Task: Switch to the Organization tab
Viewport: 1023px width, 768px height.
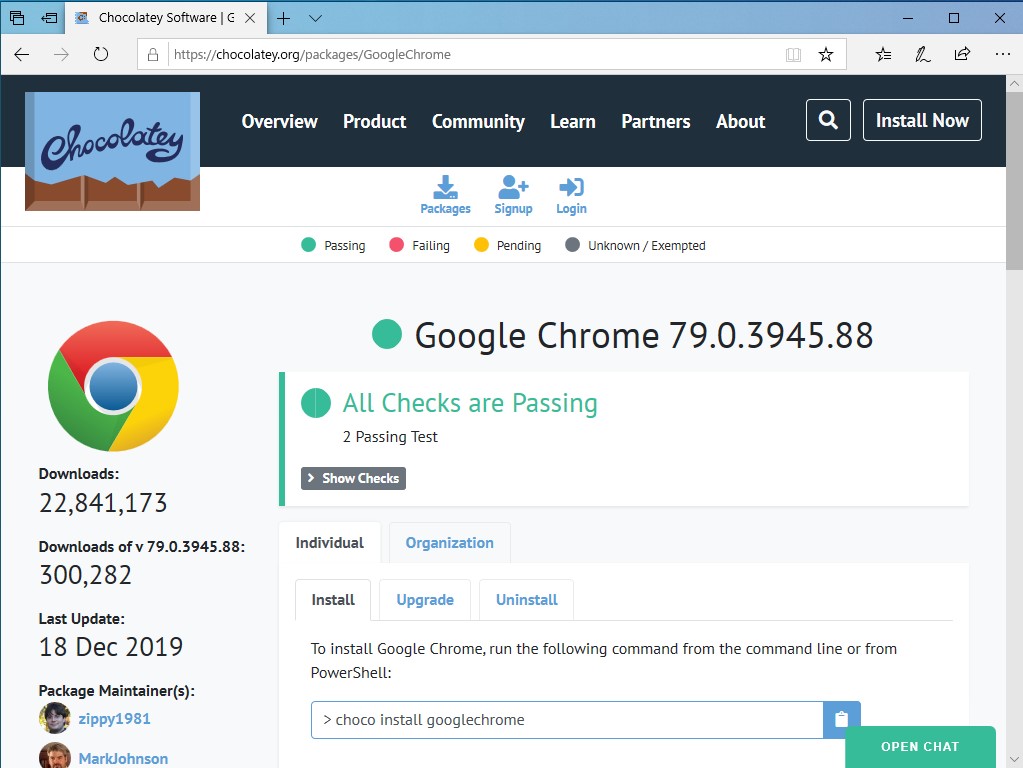Action: [449, 542]
